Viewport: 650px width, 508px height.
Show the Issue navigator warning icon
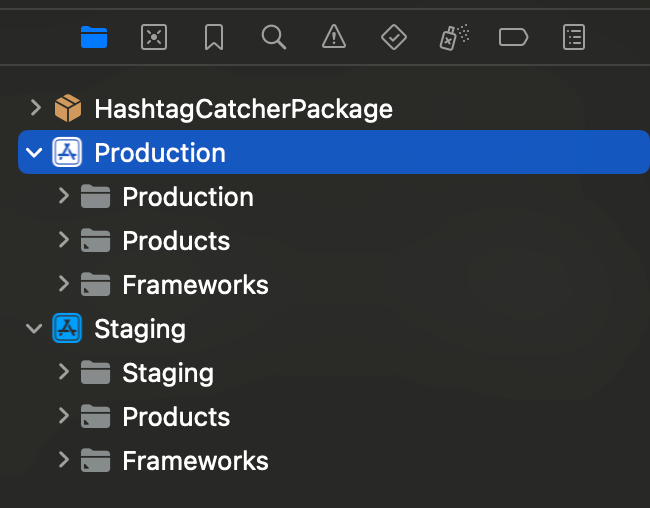coord(334,36)
